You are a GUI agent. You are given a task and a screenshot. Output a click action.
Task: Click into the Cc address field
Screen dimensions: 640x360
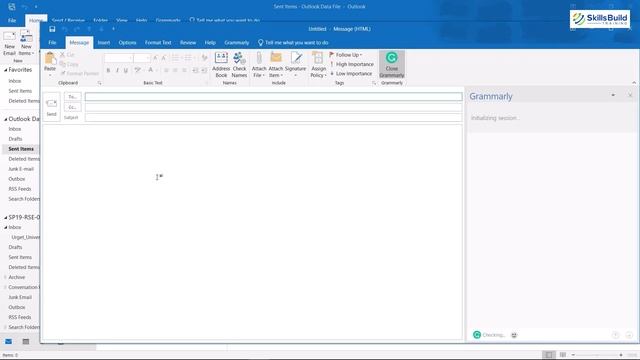(273, 107)
